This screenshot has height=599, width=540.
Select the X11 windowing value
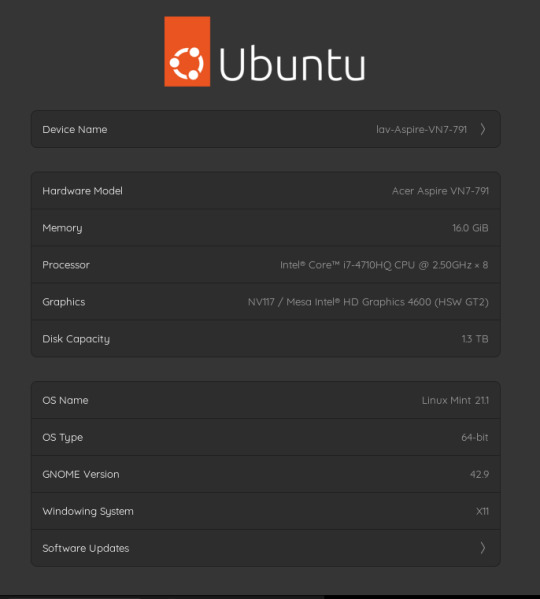coord(482,511)
